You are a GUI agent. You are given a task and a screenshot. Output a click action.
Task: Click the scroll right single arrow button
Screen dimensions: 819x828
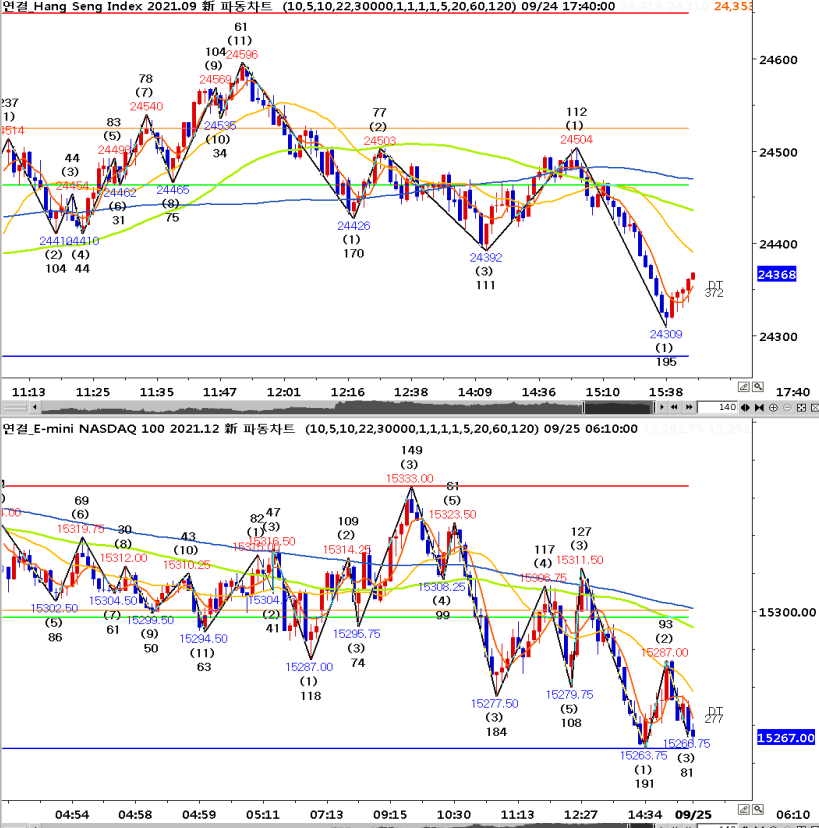pyautogui.click(x=662, y=407)
